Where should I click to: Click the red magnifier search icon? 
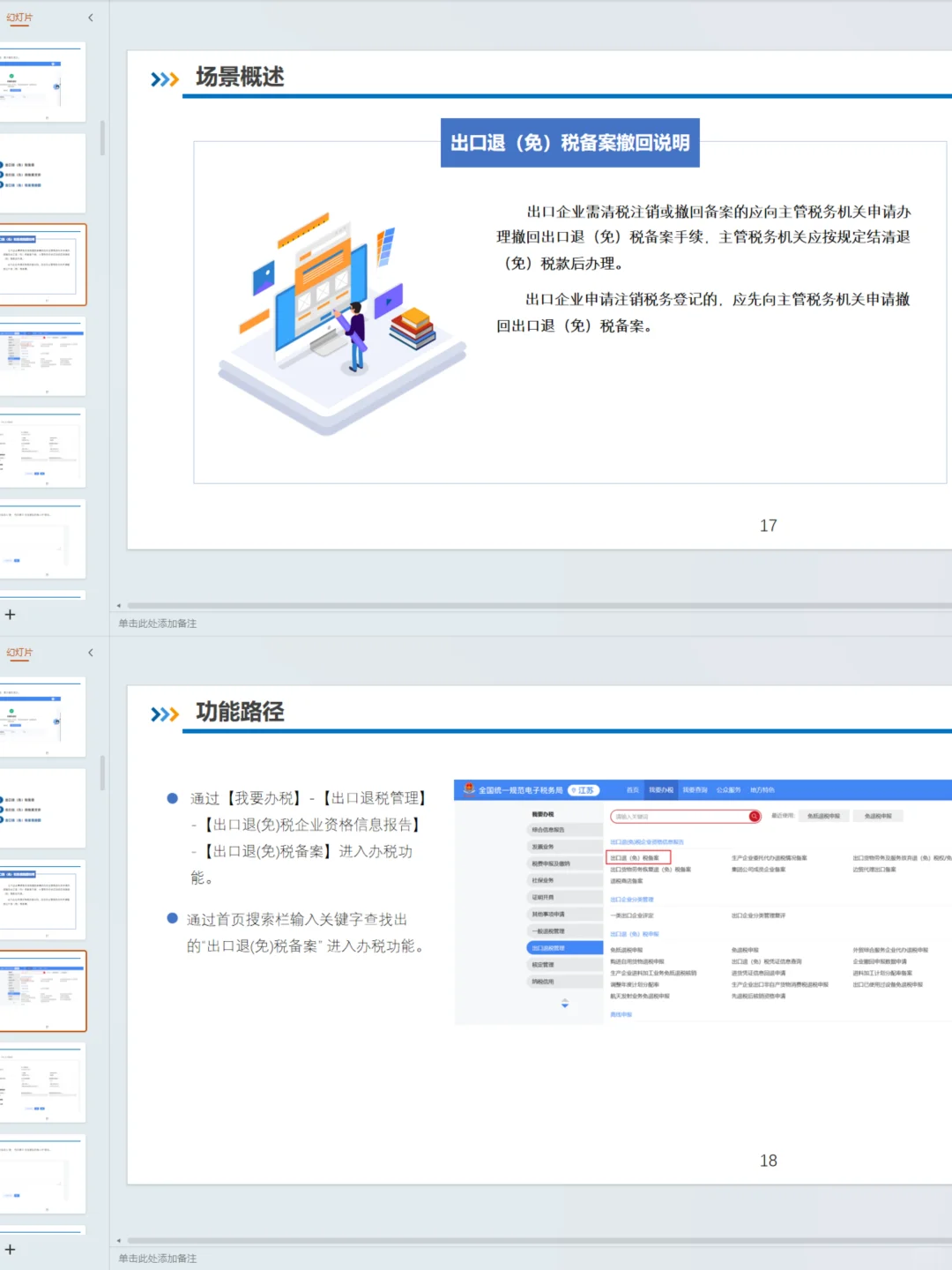tap(753, 816)
